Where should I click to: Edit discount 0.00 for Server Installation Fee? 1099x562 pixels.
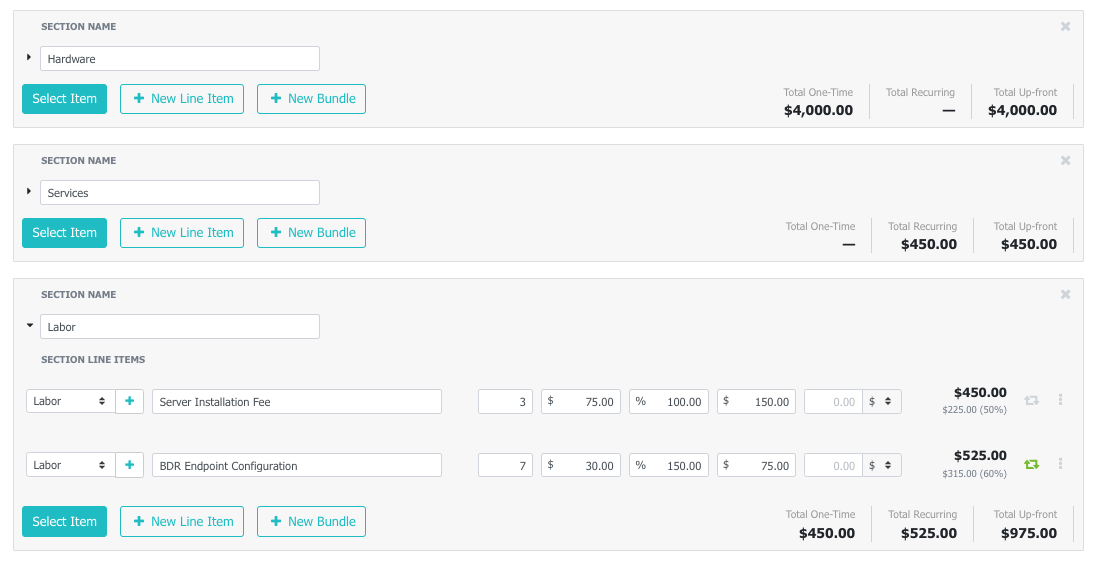(x=833, y=402)
